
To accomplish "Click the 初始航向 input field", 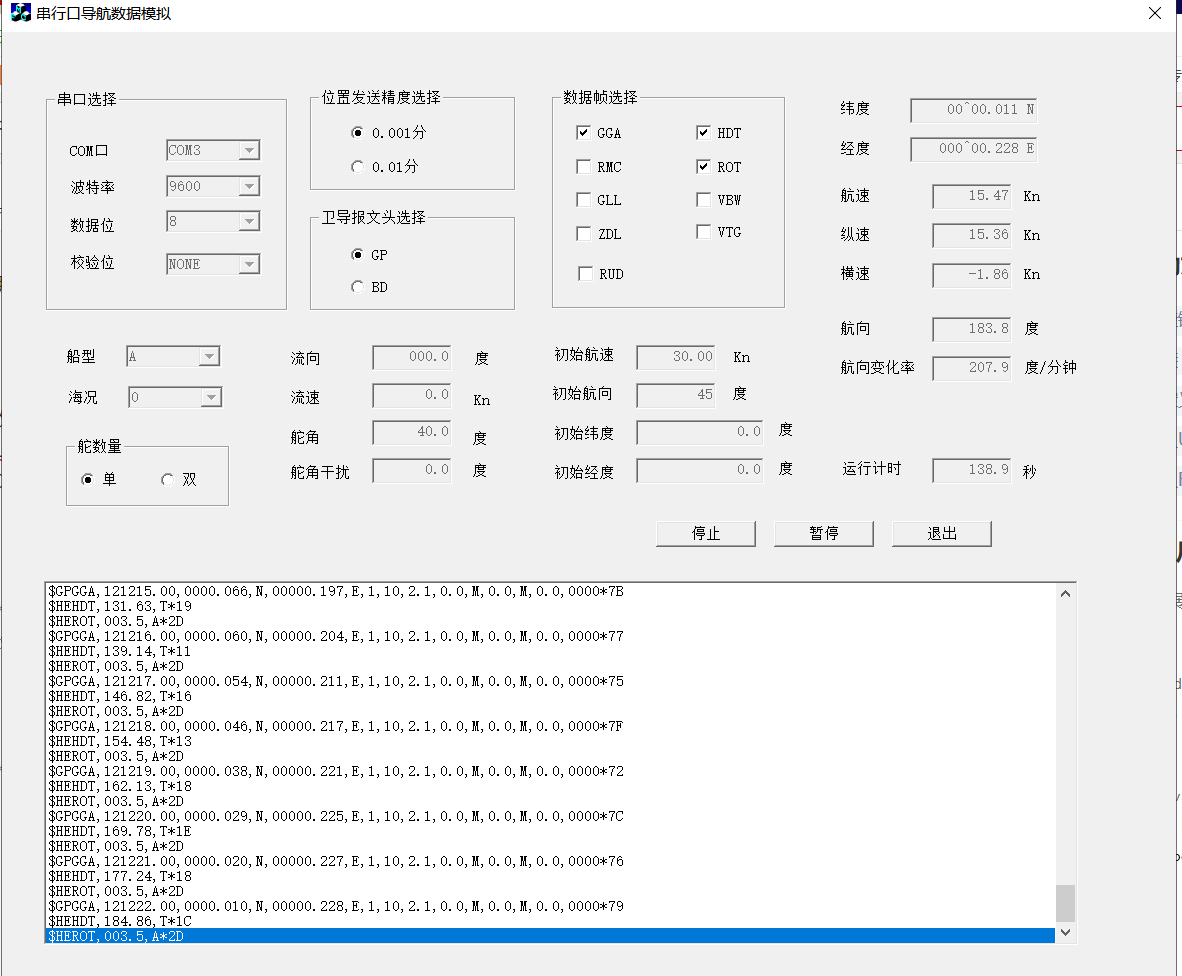I will (675, 394).
